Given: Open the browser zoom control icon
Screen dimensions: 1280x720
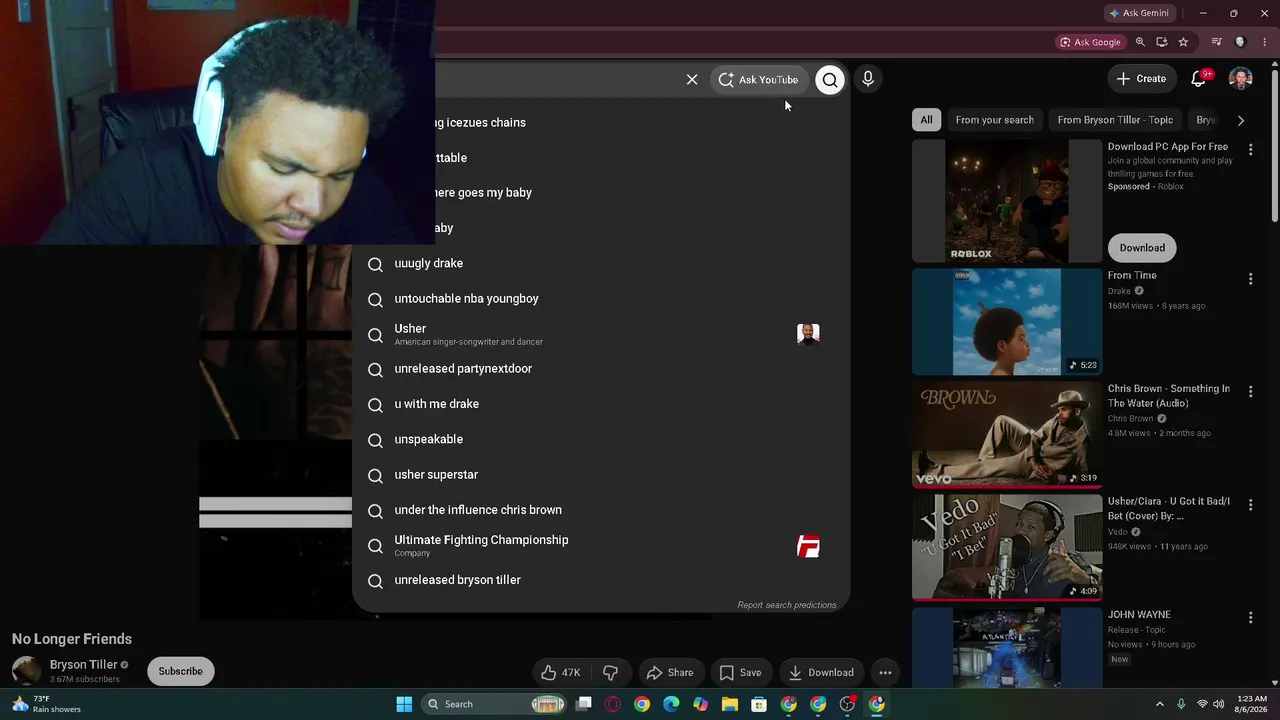Looking at the screenshot, I should click(1140, 42).
